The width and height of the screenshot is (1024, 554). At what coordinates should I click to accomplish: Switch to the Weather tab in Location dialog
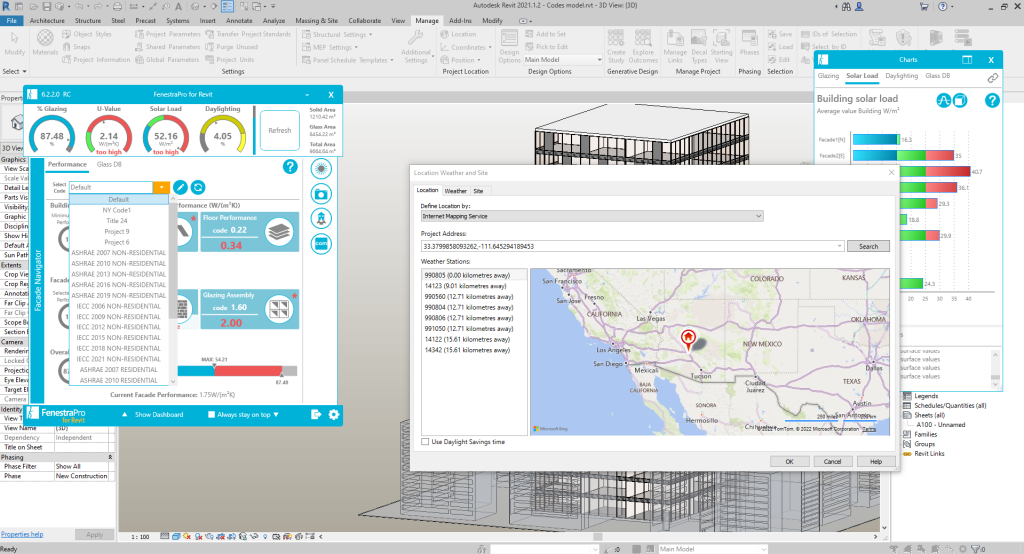[455, 191]
